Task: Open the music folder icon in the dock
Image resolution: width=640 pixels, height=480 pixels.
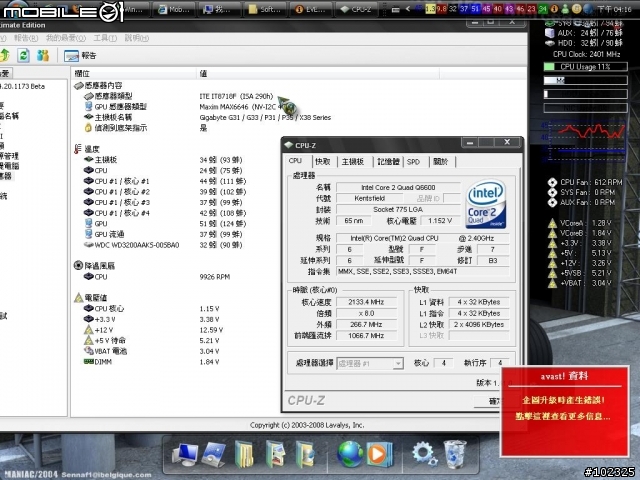Action: coord(305,454)
